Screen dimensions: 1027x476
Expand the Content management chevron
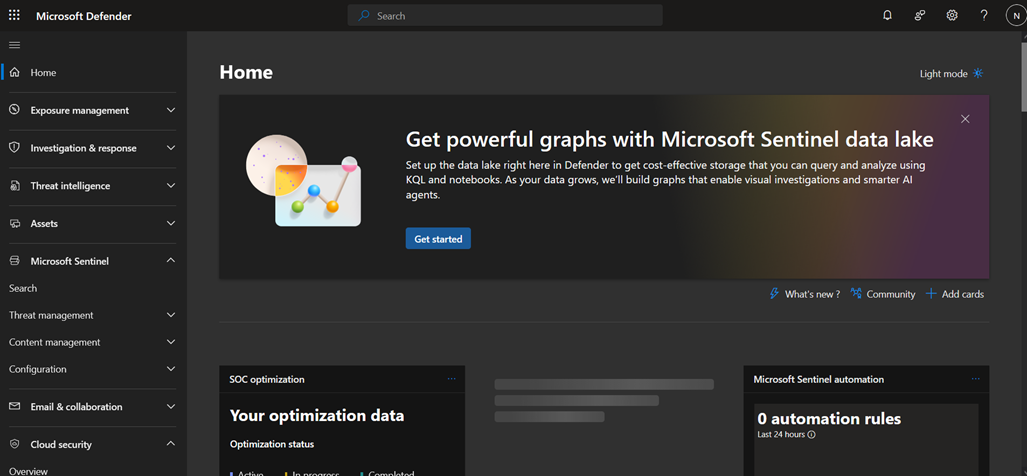coord(171,342)
